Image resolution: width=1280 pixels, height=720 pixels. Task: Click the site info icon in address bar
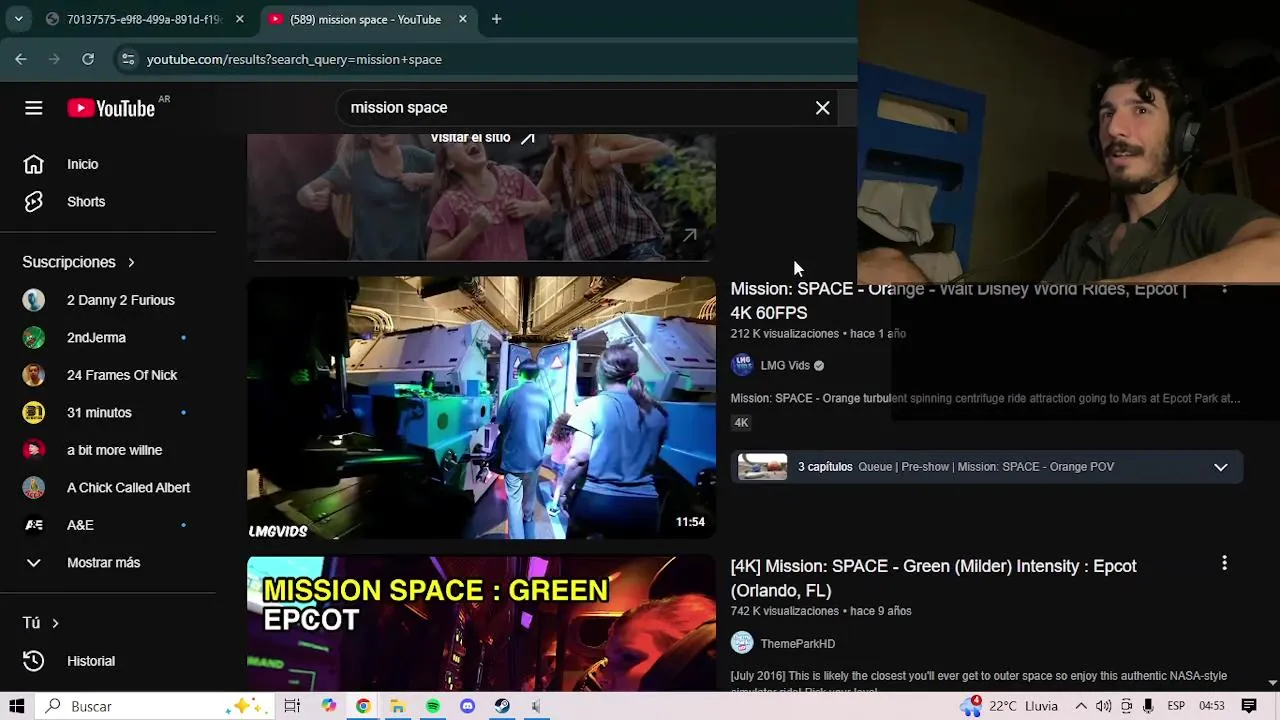[128, 59]
